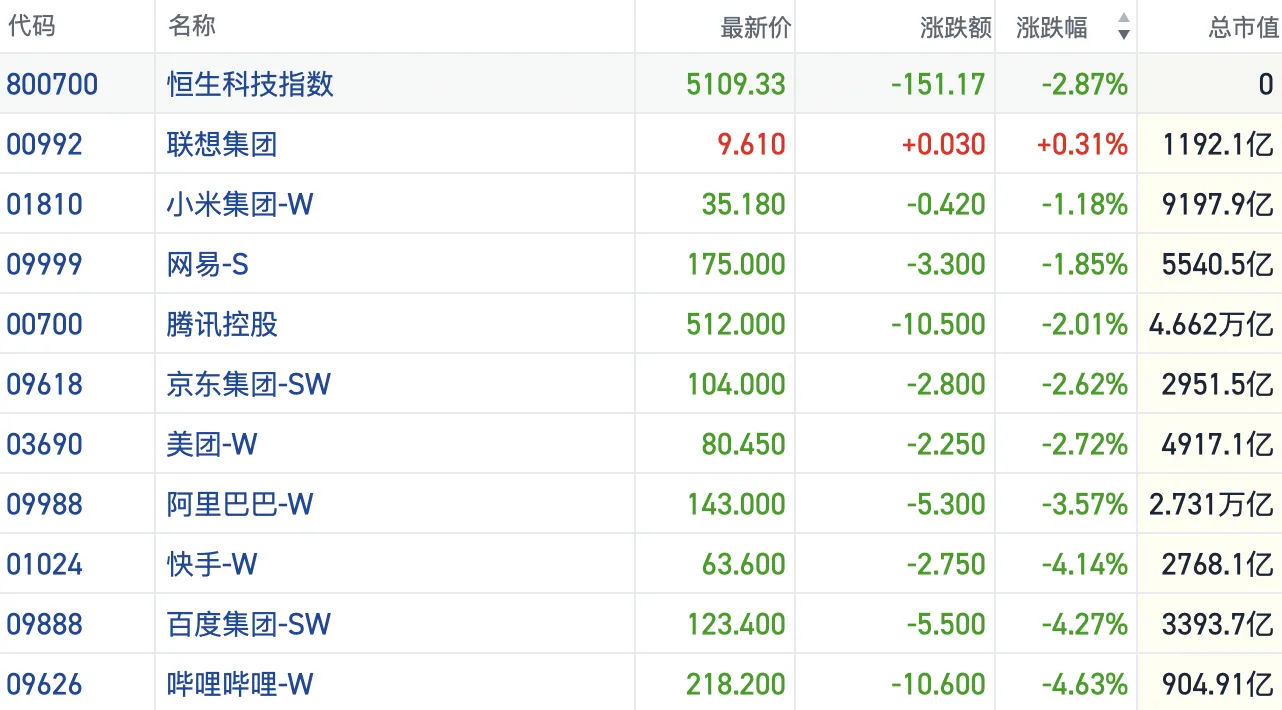Screen dimensions: 1282x710
Task: Click the 总市值 column header
Action: coord(1243,27)
